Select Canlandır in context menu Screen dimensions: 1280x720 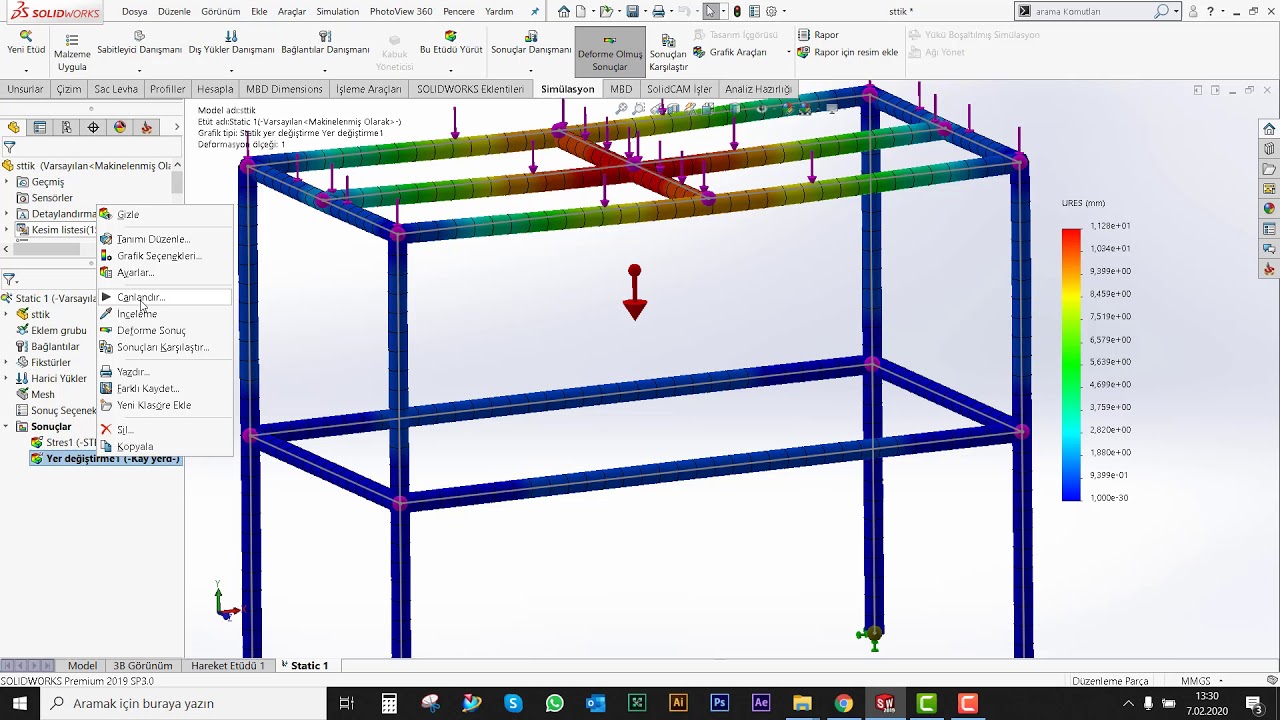[x=165, y=297]
